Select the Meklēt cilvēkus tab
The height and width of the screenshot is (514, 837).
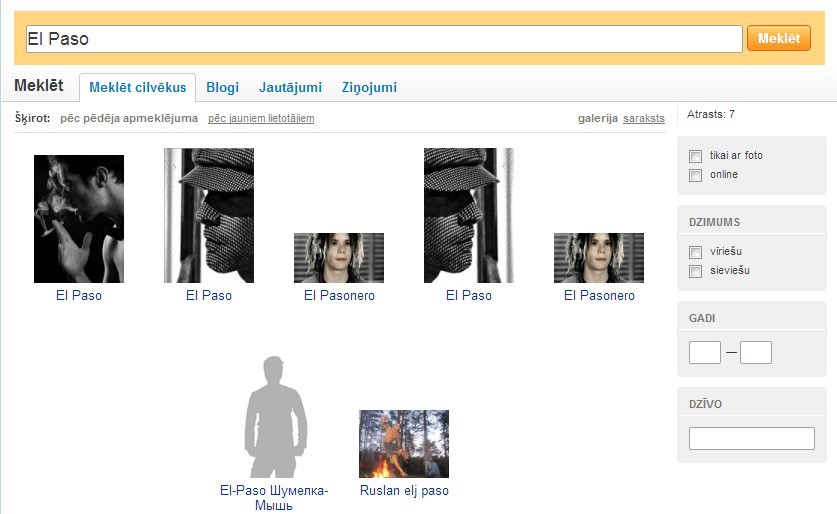tap(138, 88)
